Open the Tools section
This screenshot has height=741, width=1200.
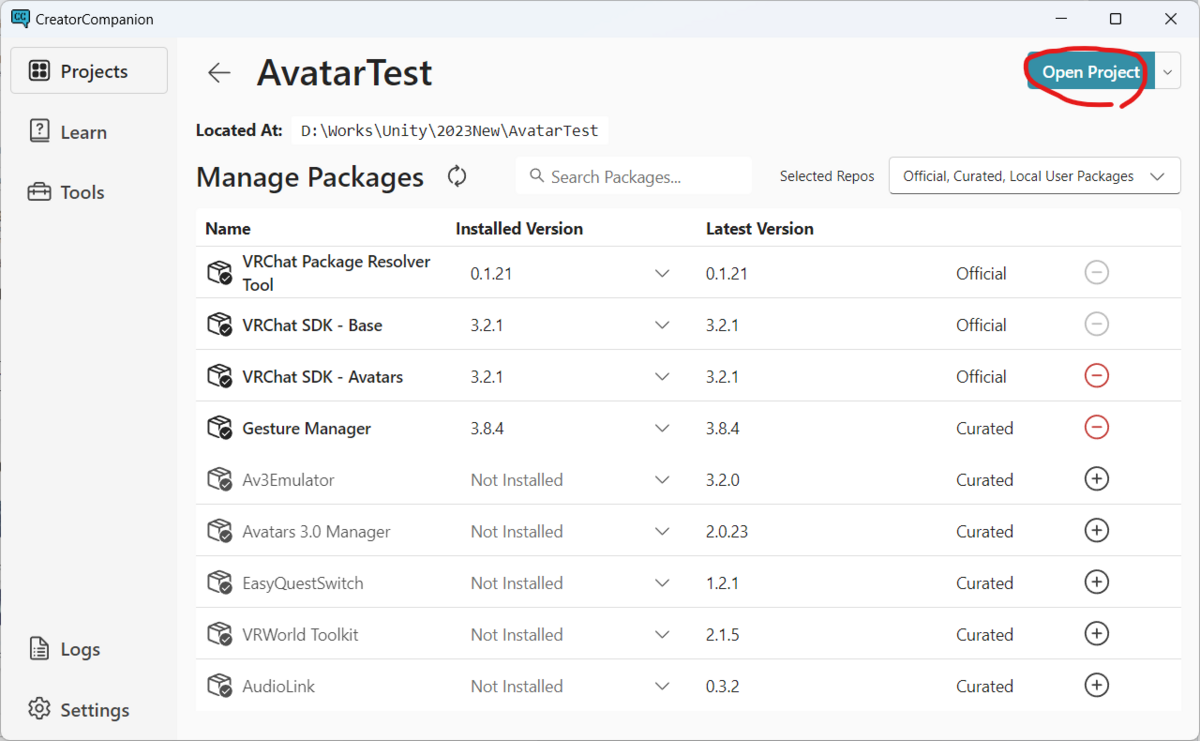(x=81, y=192)
